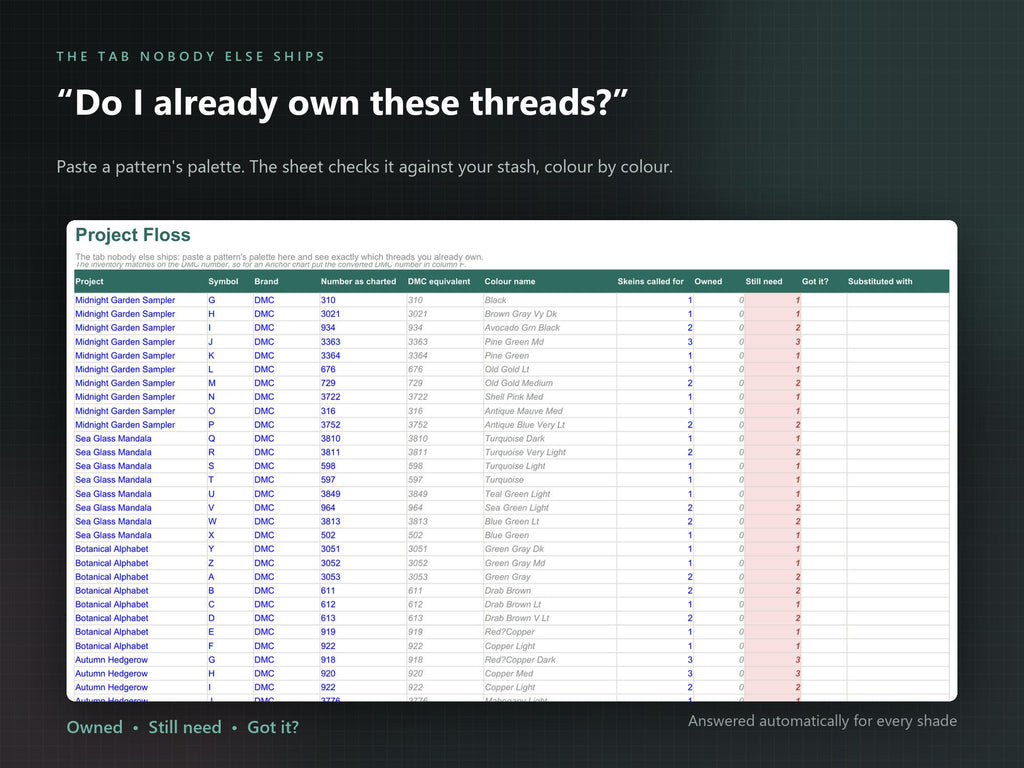
Task: Click the 'Project Floss' sheet title
Action: pyautogui.click(x=133, y=235)
